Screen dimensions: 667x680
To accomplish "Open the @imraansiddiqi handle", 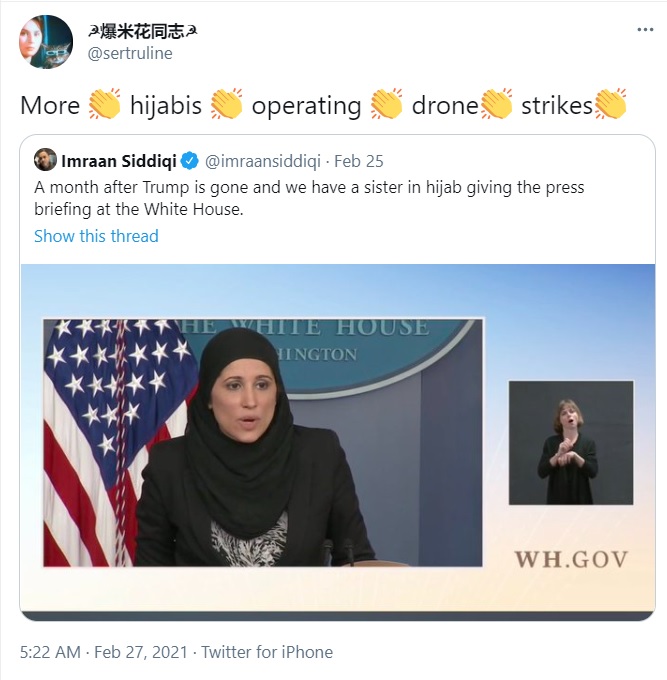I will point(263,161).
